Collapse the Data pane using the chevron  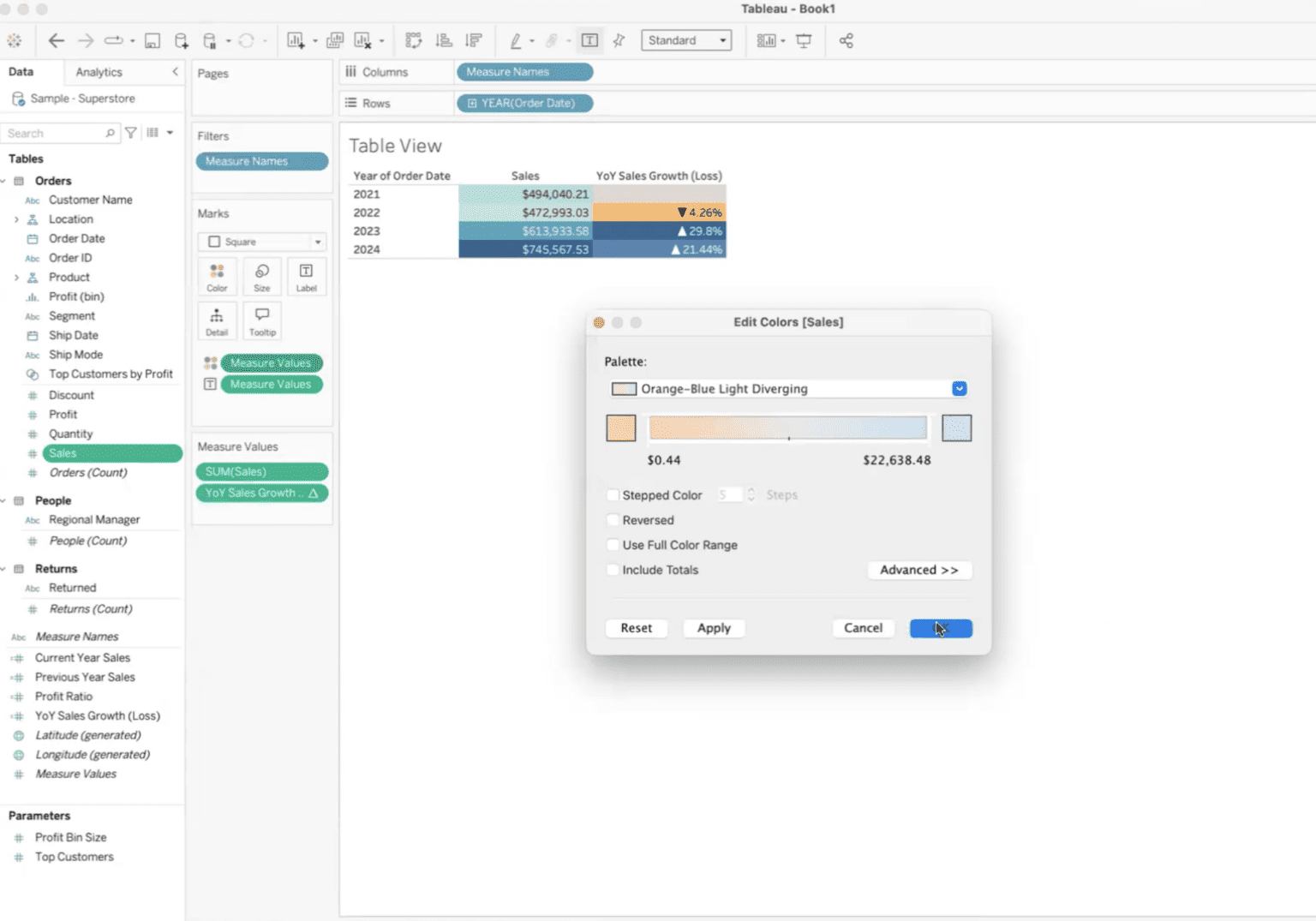(x=175, y=72)
